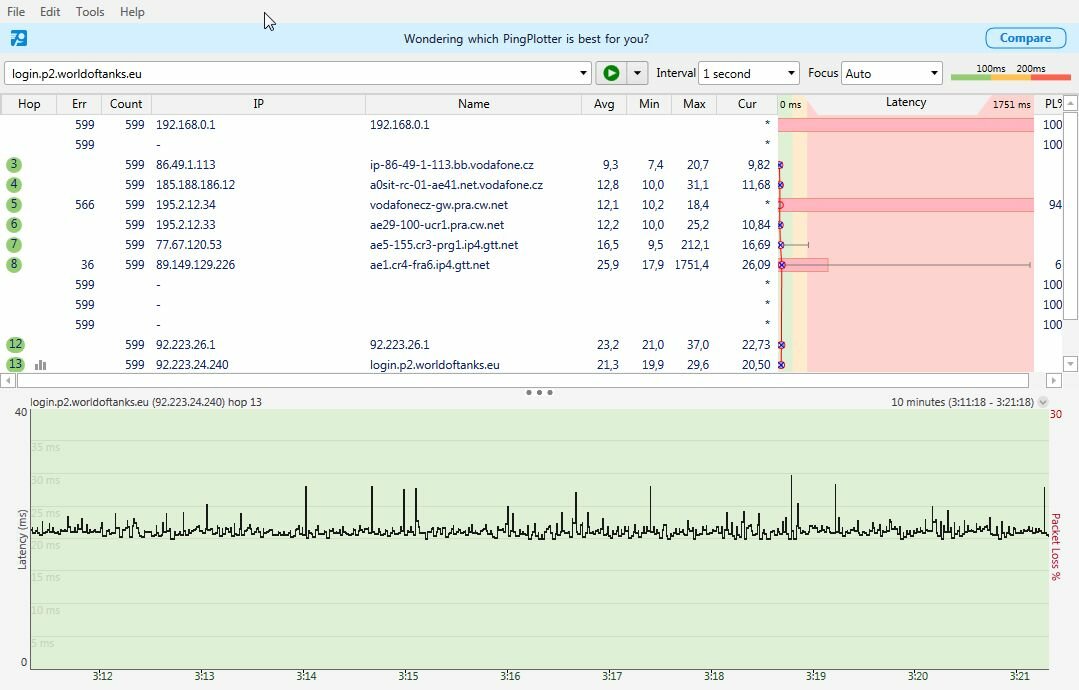Toggle the timeline graph icon beside hop 13
The height and width of the screenshot is (690, 1079).
[x=41, y=365]
